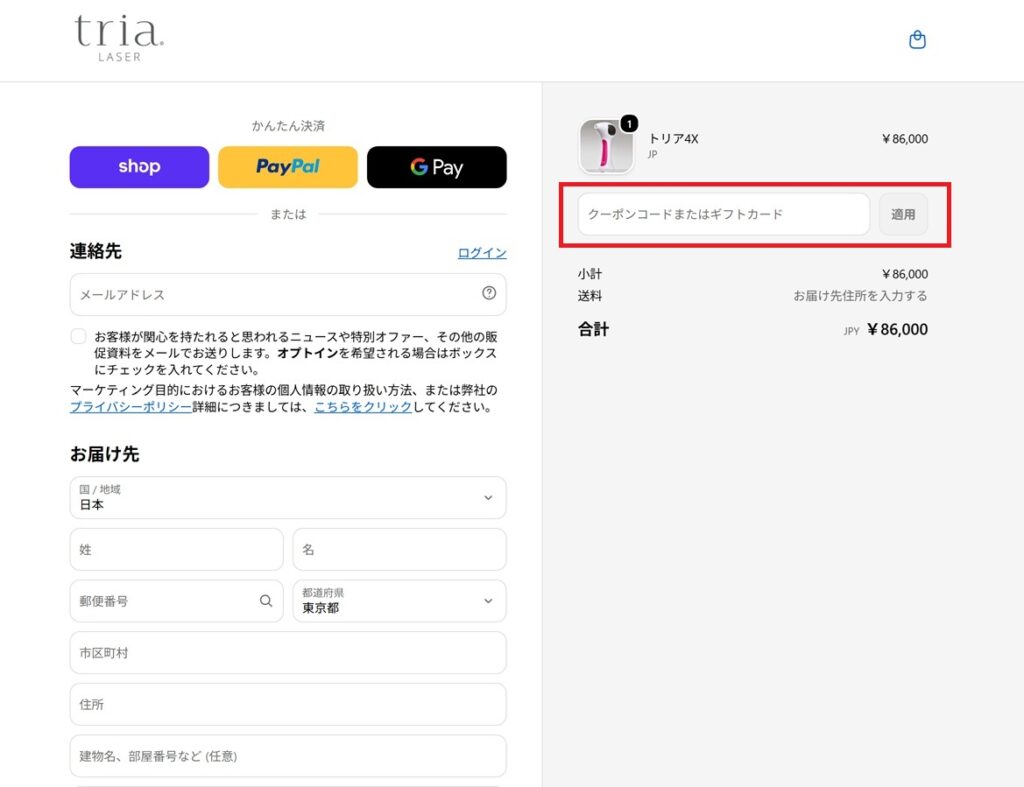Check the marketing email opt-in checkbox
The width and height of the screenshot is (1024, 787).
78,336
